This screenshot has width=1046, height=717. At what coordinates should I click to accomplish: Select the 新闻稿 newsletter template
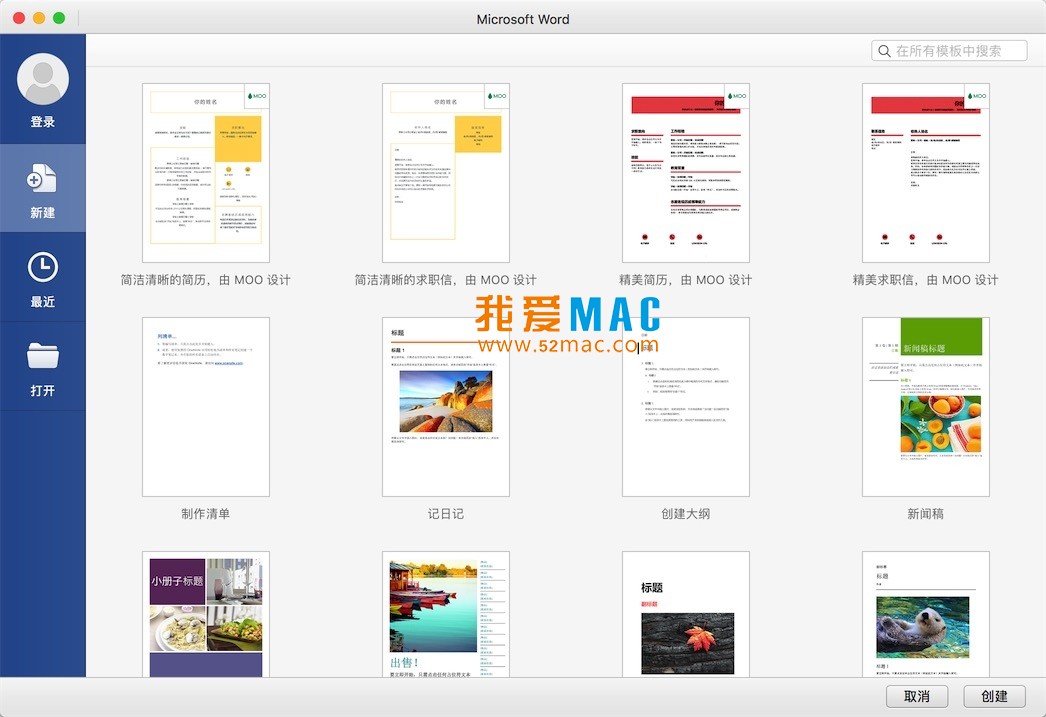926,407
